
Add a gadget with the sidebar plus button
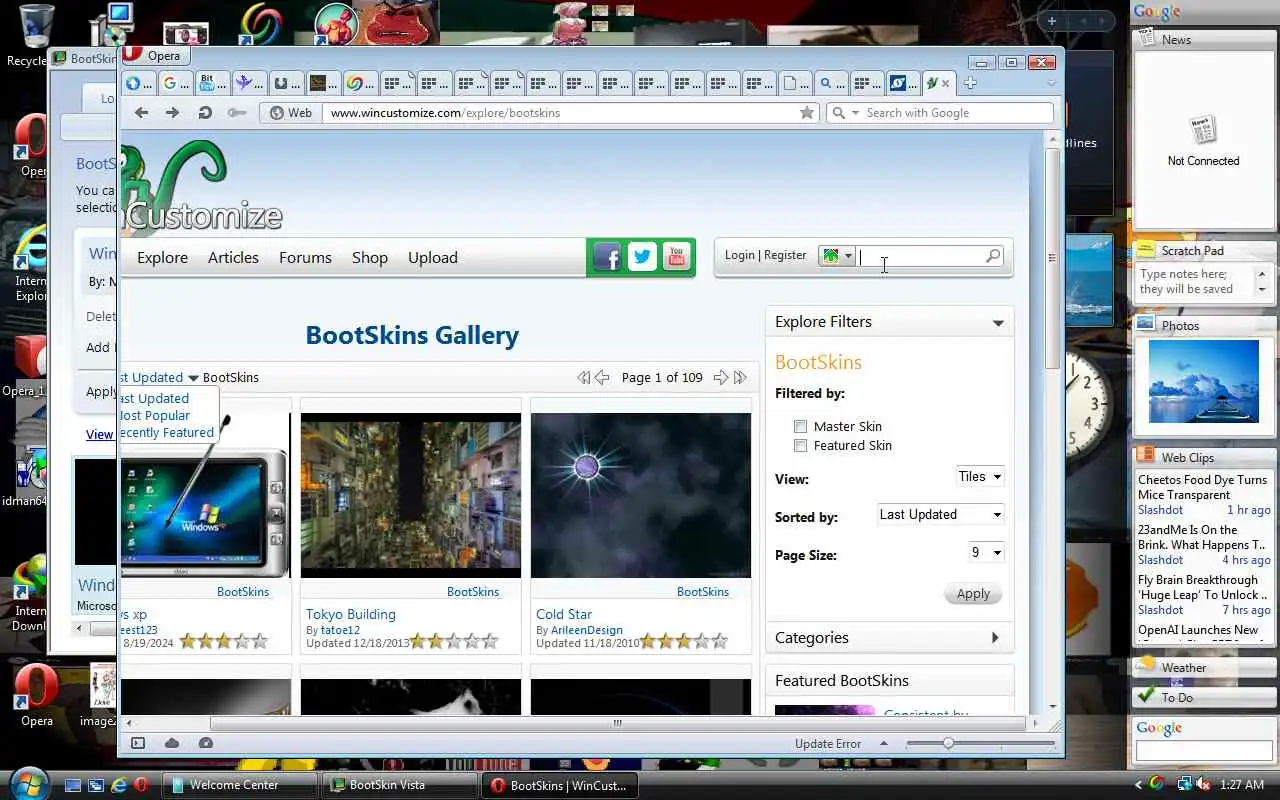tap(1052, 21)
